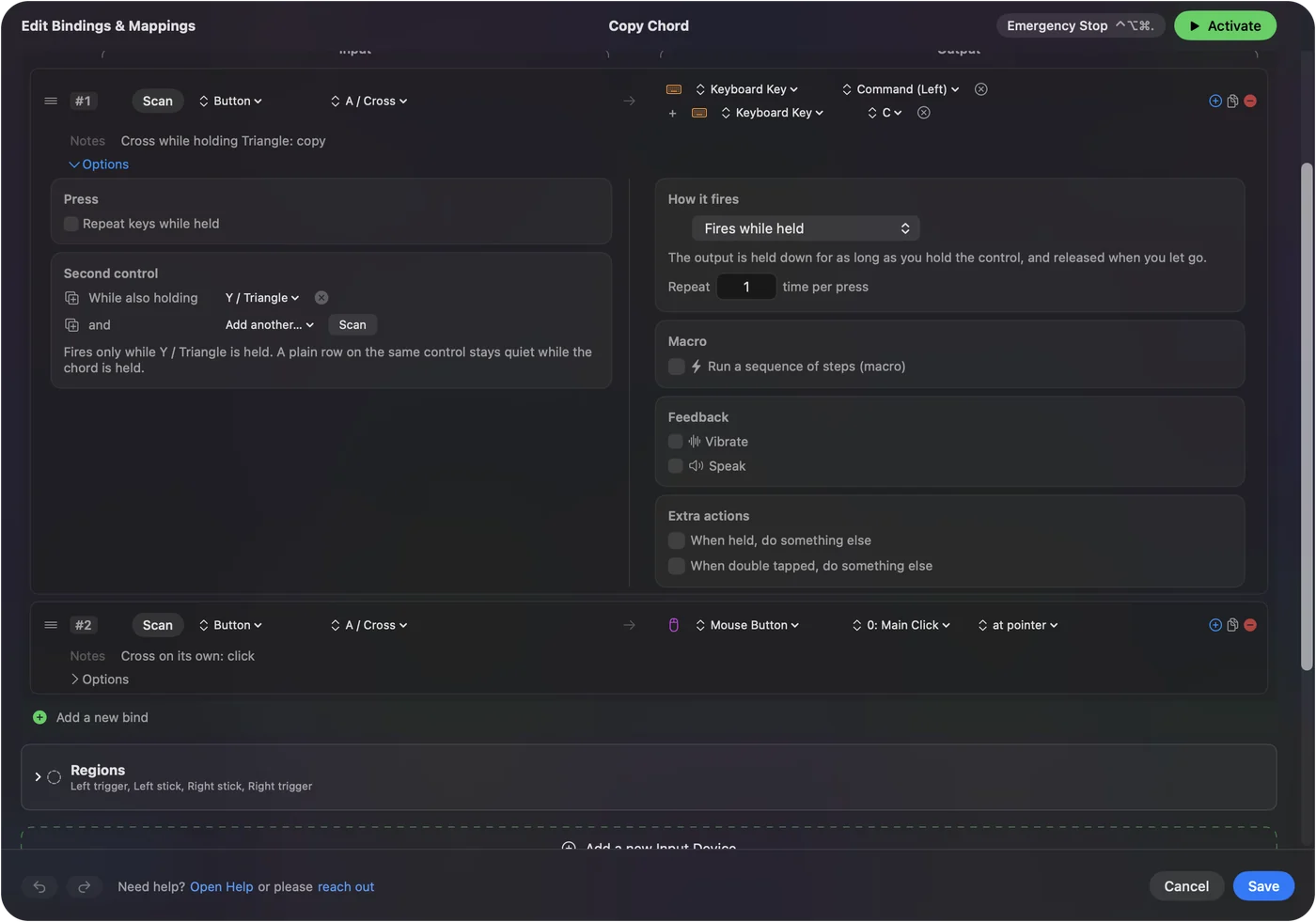The height and width of the screenshot is (922, 1316).
Task: Click the vertical scrollbar thumb
Action: [x=1306, y=417]
